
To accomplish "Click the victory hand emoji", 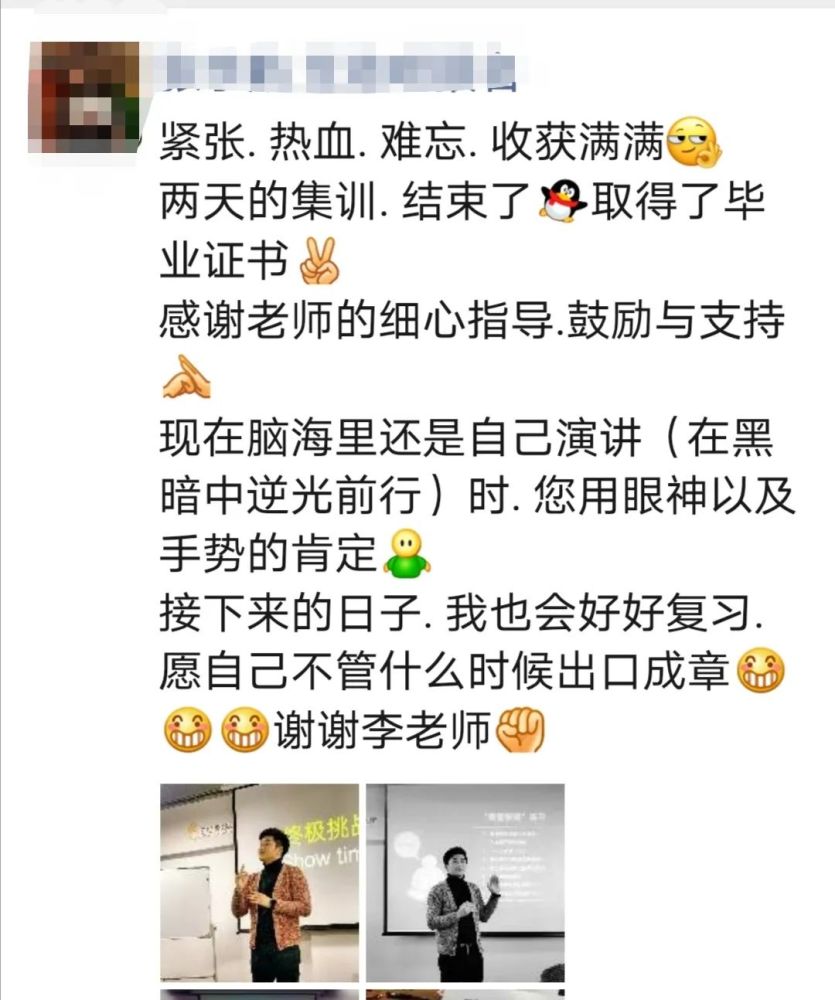I will click(x=320, y=261).
